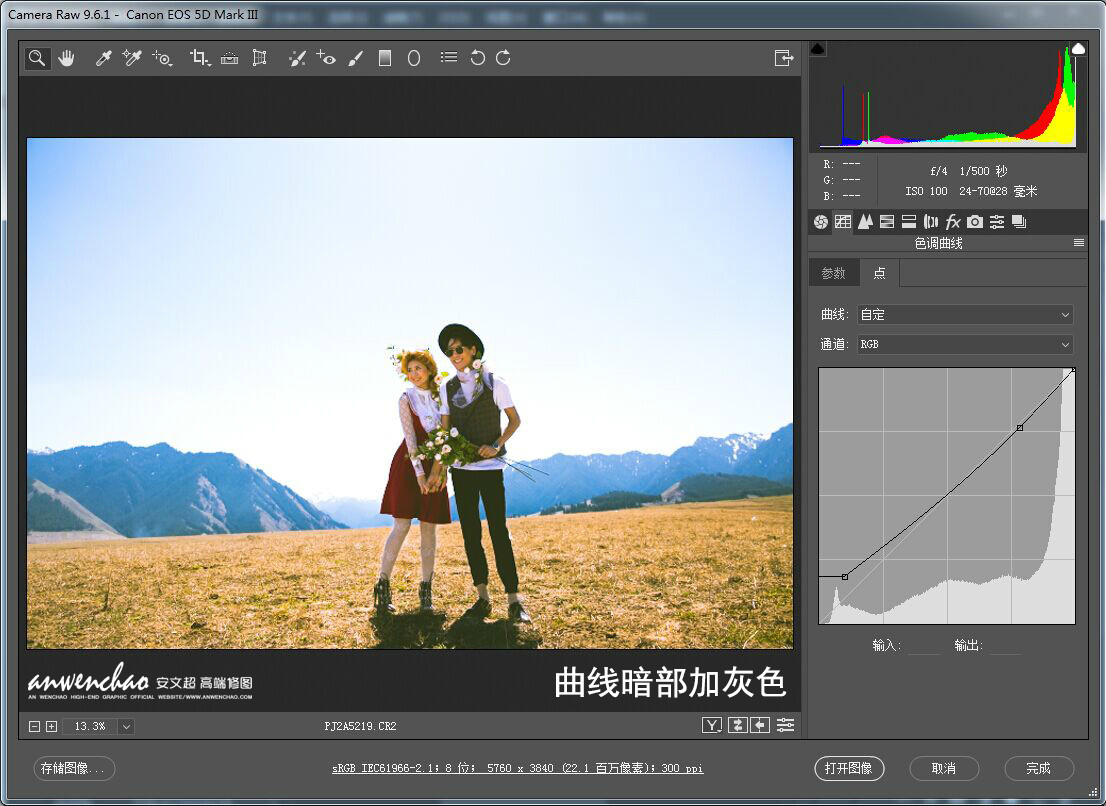Switch to the 点 curve tab
Image resolution: width=1106 pixels, height=806 pixels.
[880, 273]
